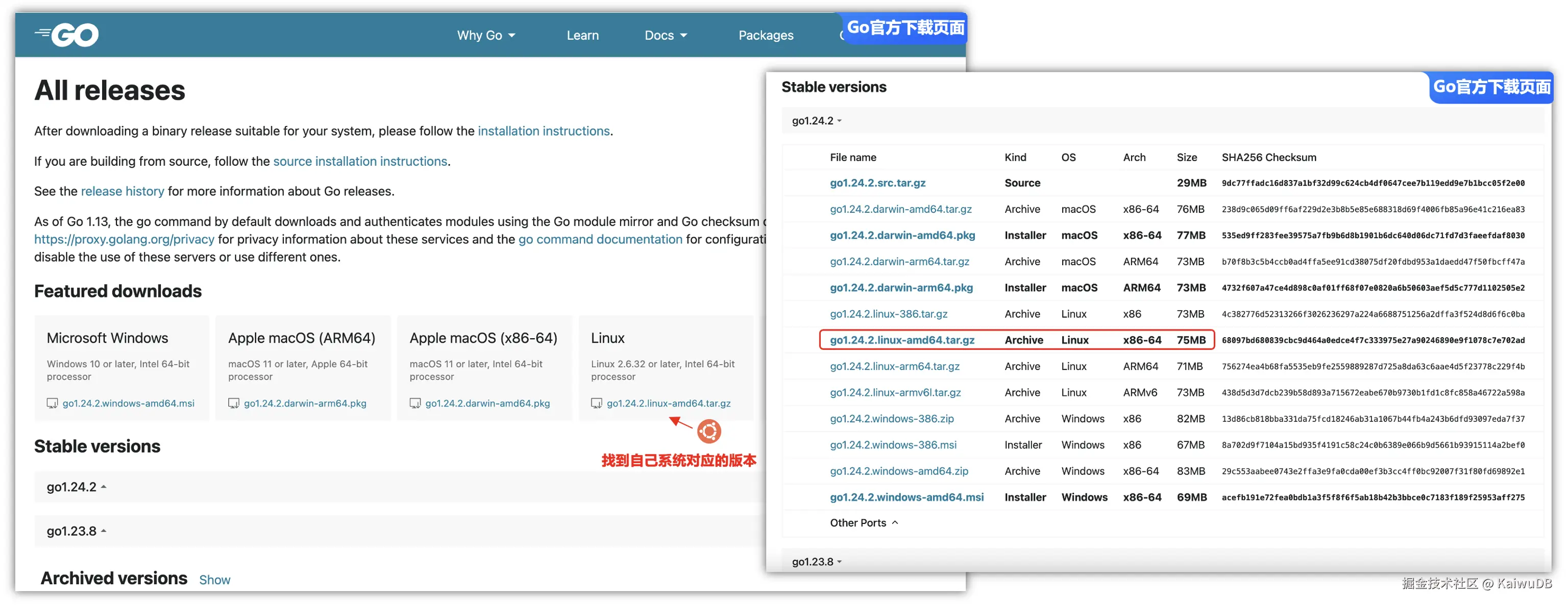Image resolution: width=1568 pixels, height=606 pixels.
Task: Open the Learn menu item
Action: pos(582,35)
